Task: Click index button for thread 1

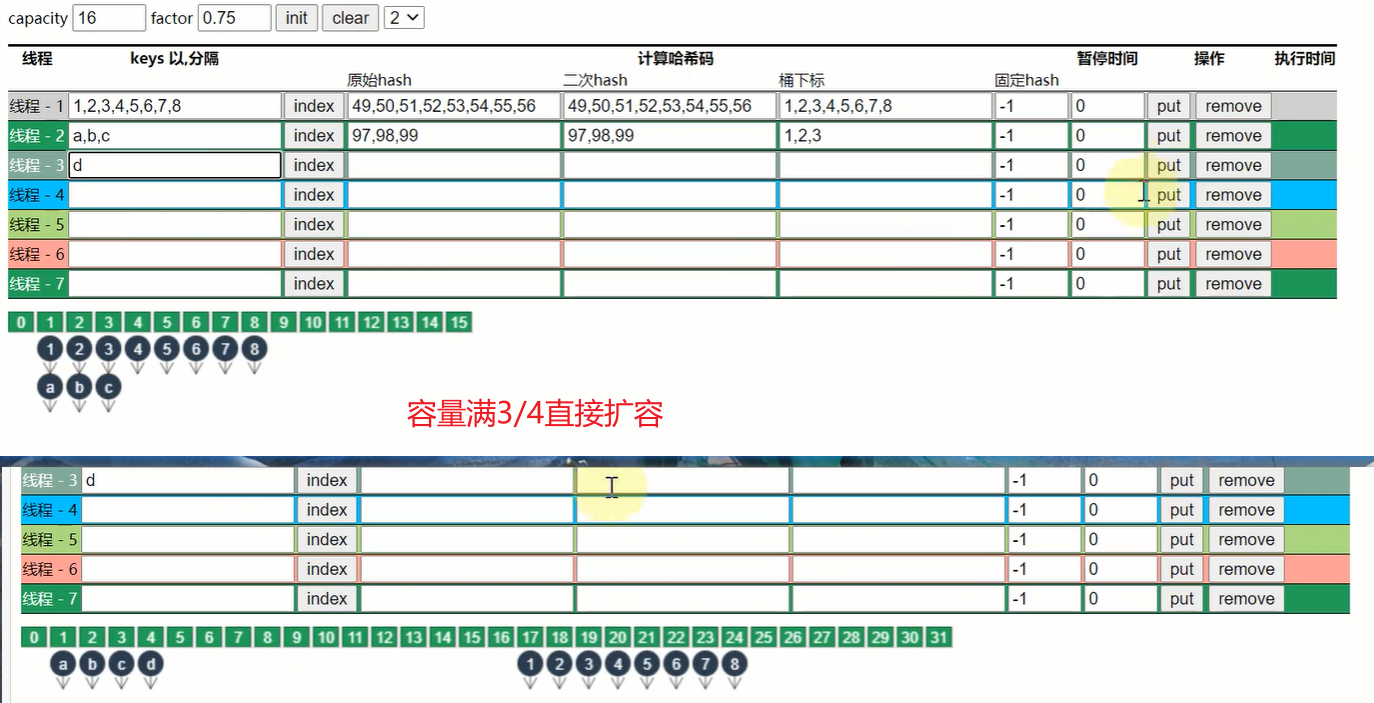Action: point(314,106)
